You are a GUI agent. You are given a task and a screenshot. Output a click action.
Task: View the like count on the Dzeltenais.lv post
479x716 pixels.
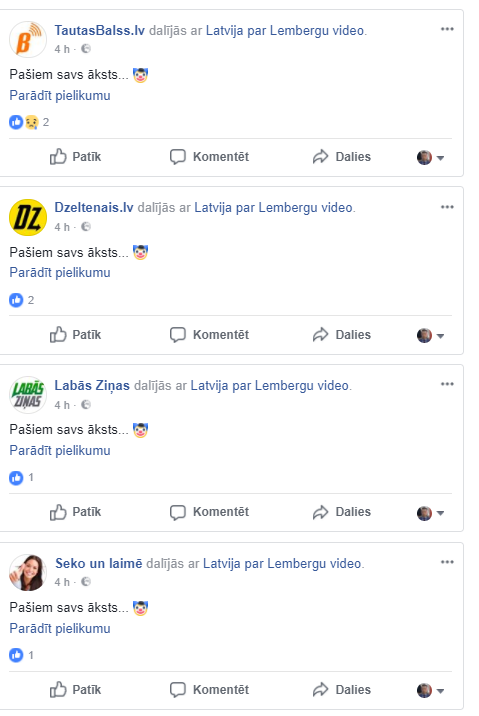[x=21, y=300]
